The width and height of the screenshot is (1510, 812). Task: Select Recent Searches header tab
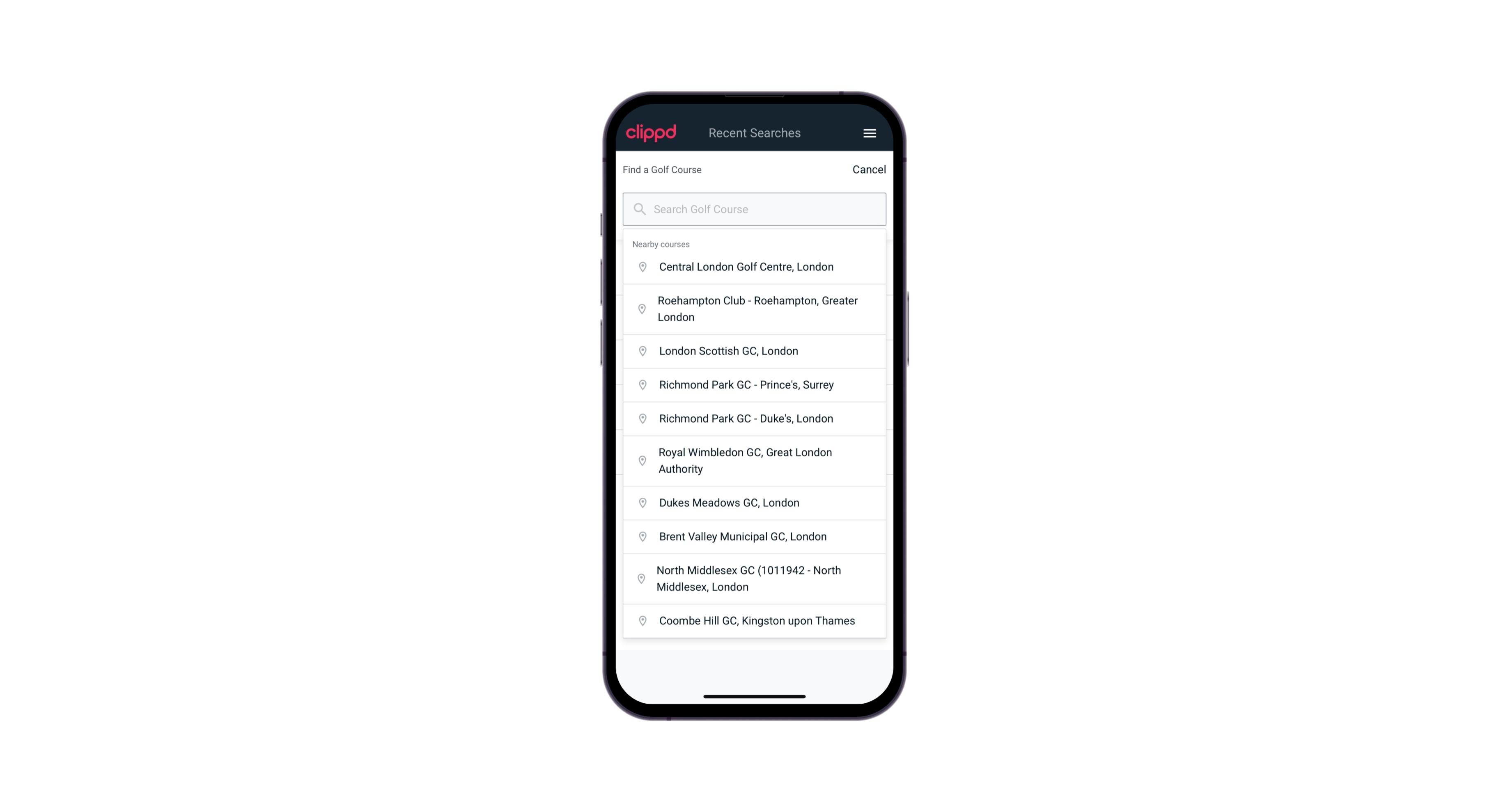(x=754, y=132)
